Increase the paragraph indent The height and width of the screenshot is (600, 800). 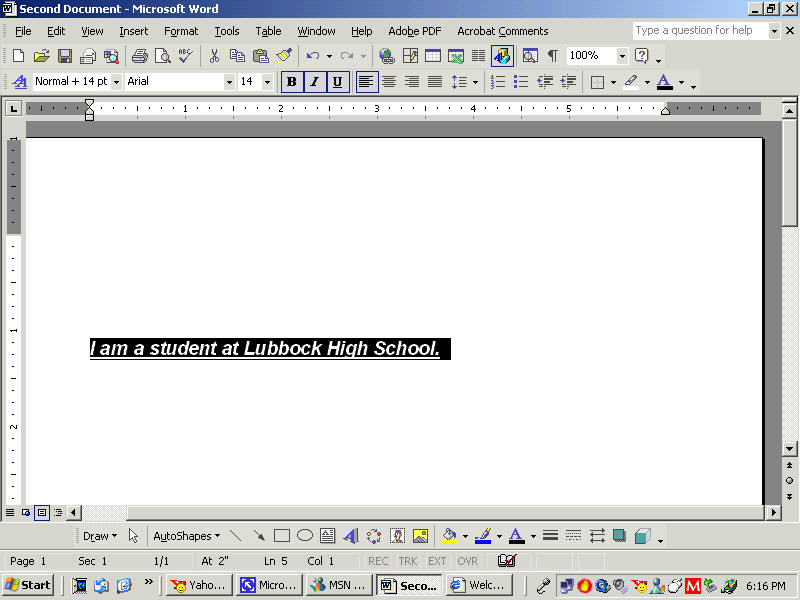tap(568, 82)
